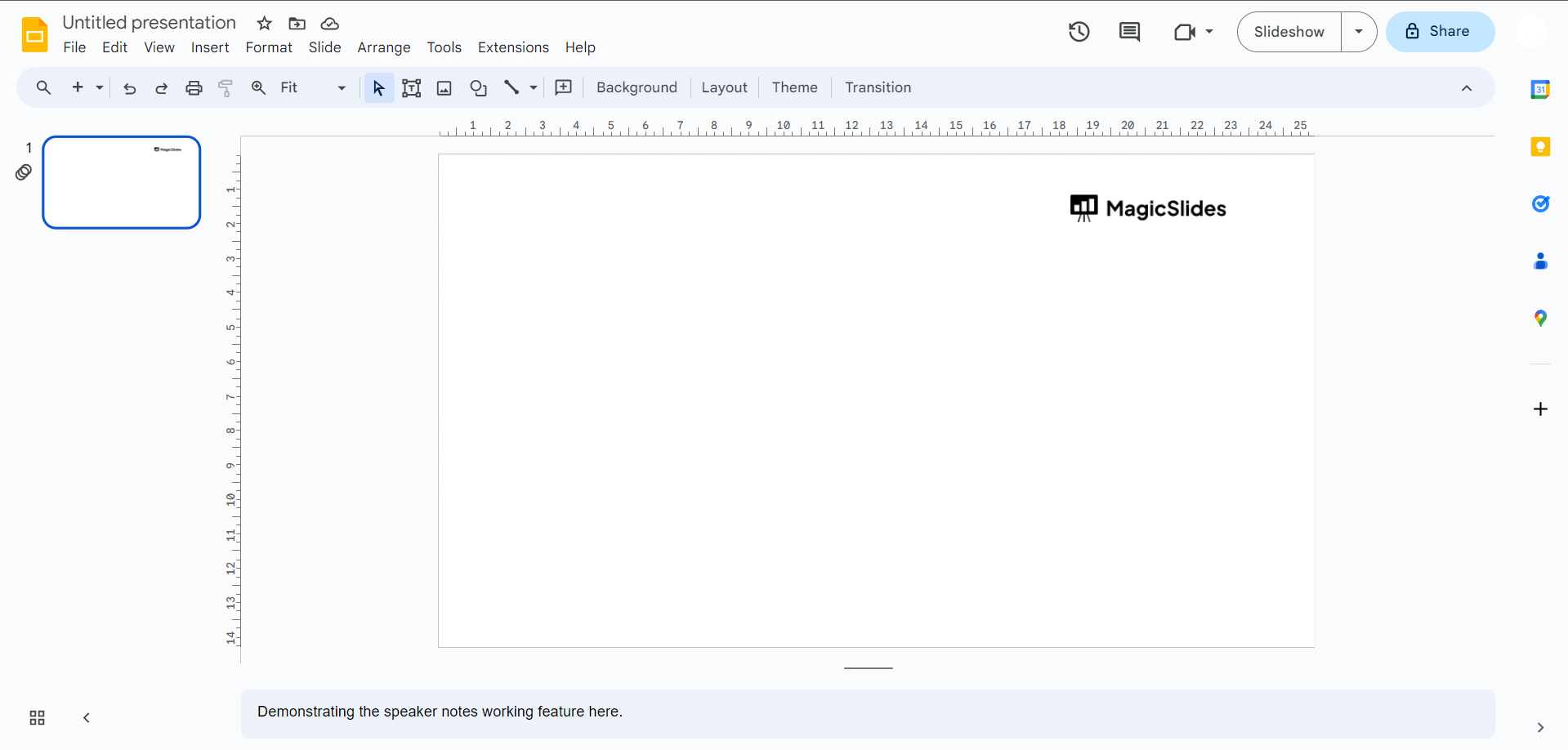
Task: Hide the menus with the toolbar chevron
Action: [1467, 88]
